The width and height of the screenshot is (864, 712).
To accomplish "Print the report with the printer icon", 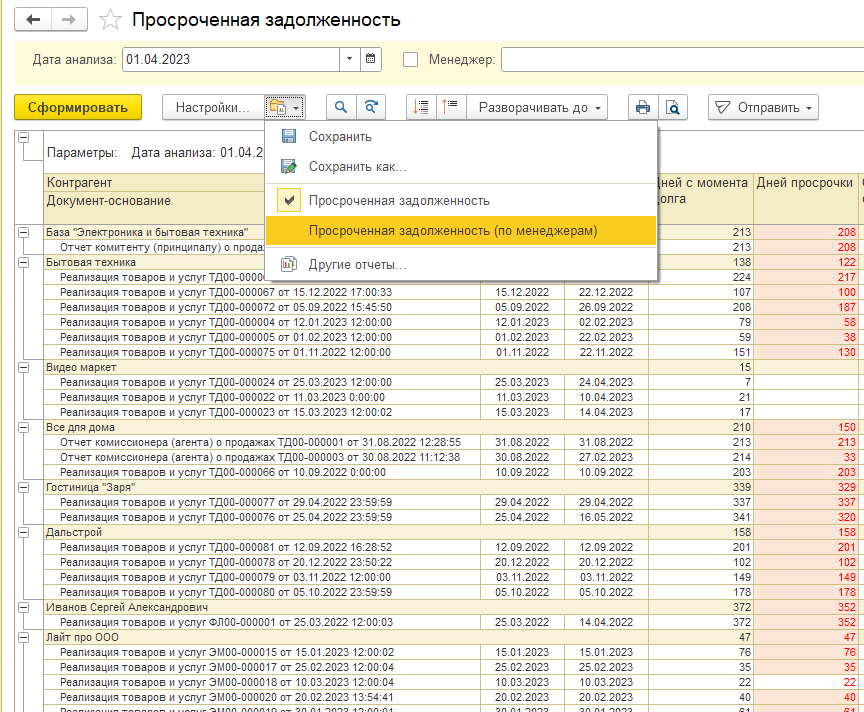I will click(x=642, y=107).
